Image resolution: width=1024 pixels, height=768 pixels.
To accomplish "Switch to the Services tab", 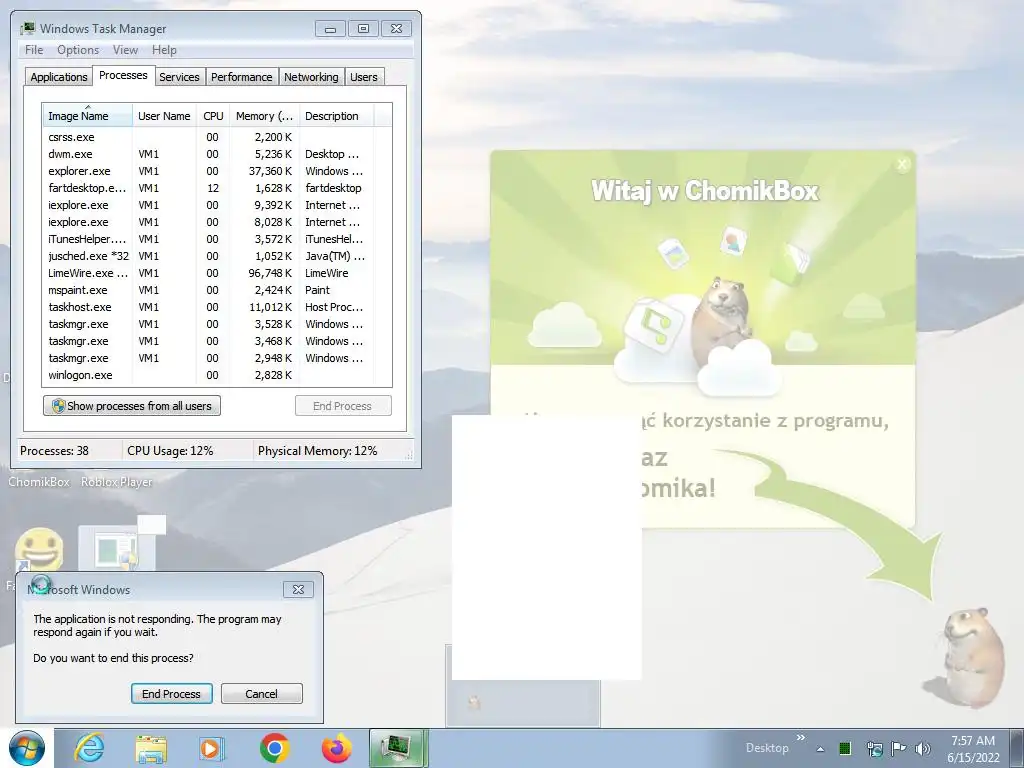I will [x=180, y=77].
